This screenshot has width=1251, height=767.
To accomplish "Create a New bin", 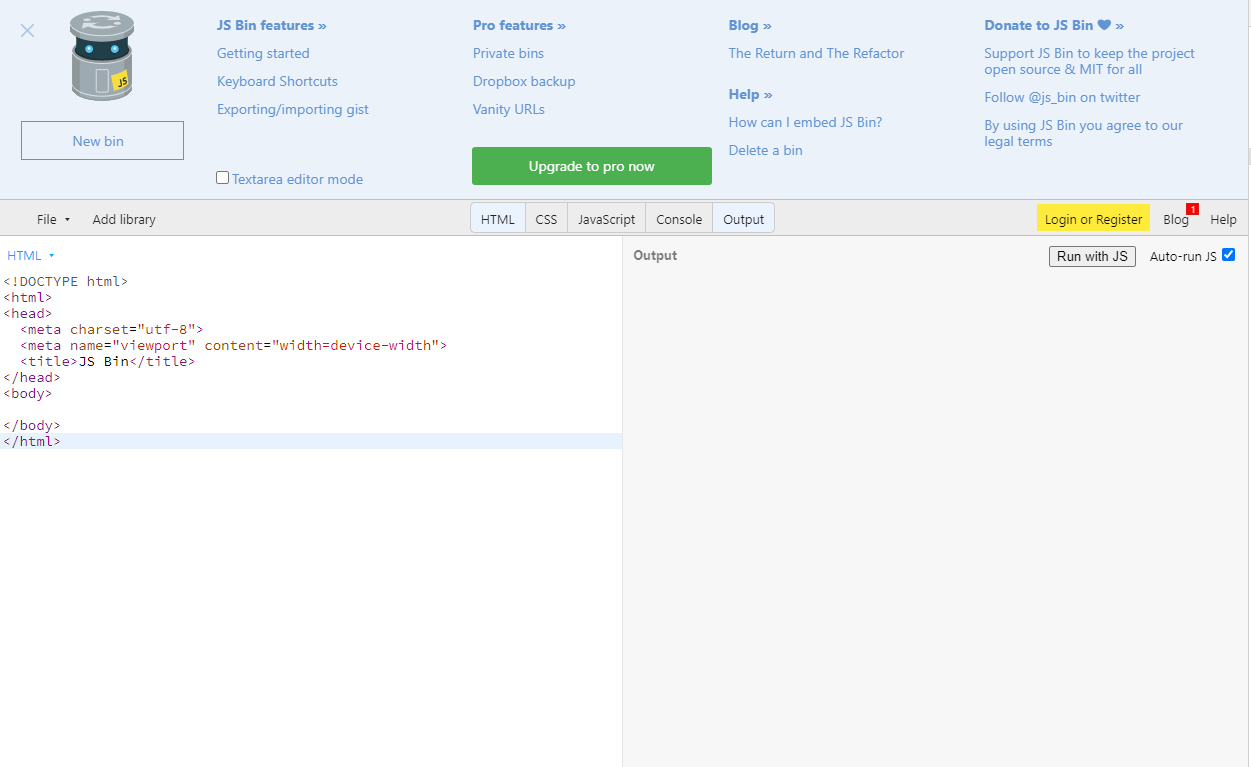I will (x=102, y=141).
